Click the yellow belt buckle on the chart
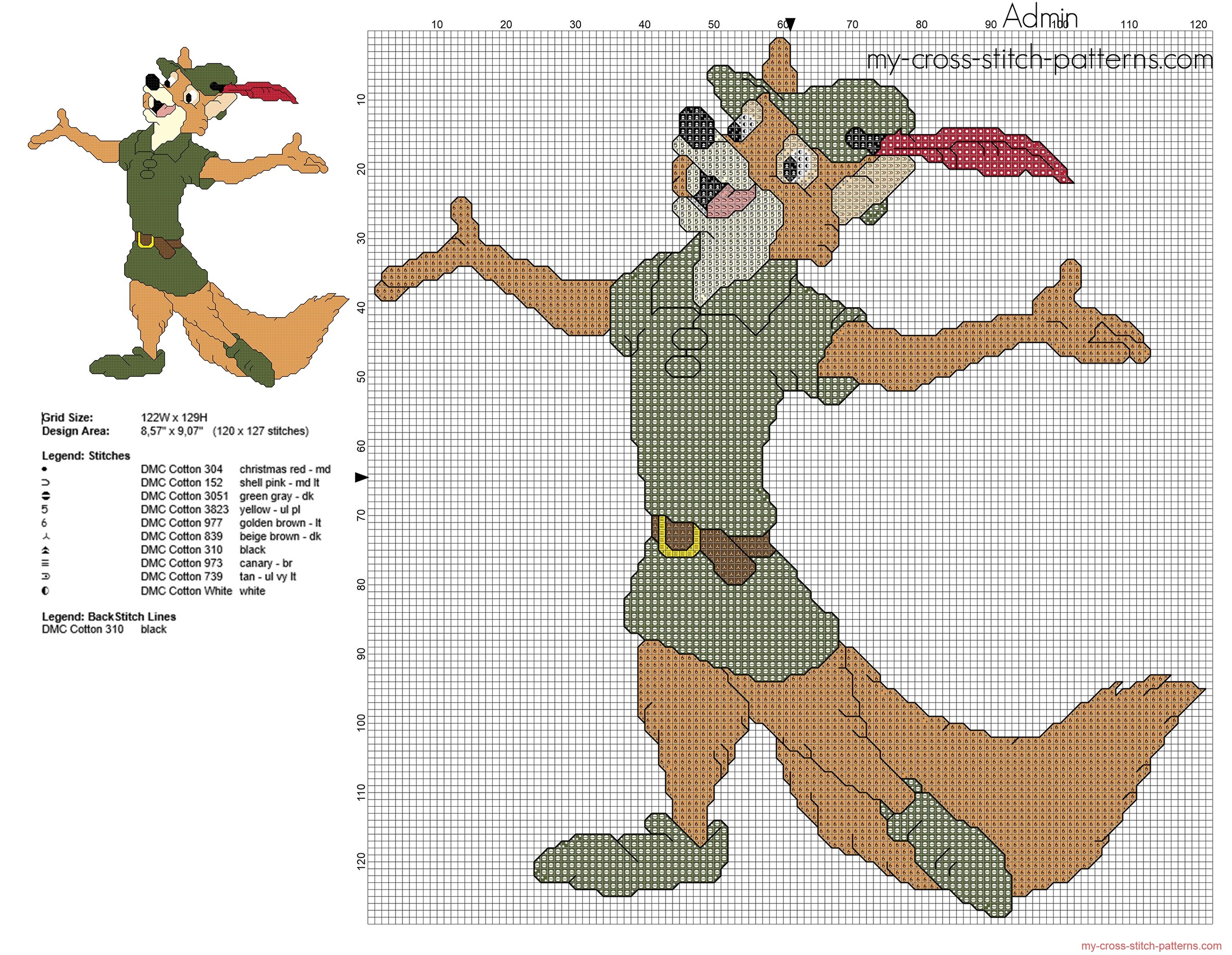Screen dimensions: 1232x955 (680, 536)
